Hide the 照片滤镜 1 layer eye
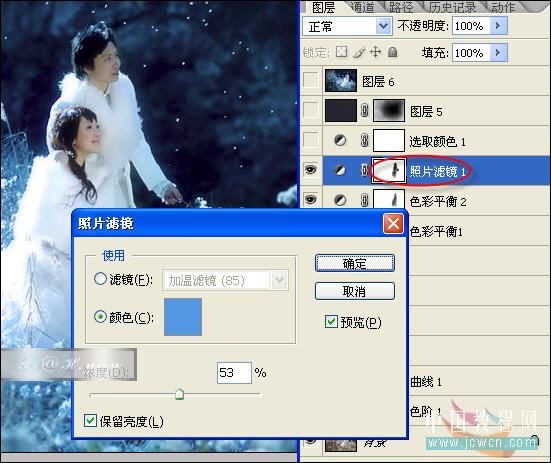The image size is (551, 463). 311,170
